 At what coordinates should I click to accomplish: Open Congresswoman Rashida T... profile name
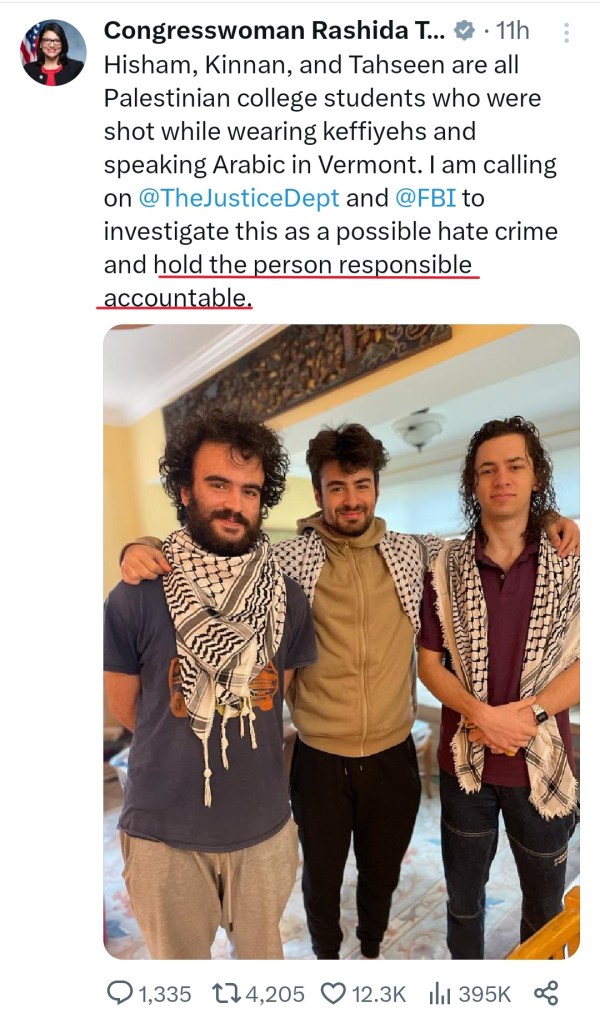[275, 30]
